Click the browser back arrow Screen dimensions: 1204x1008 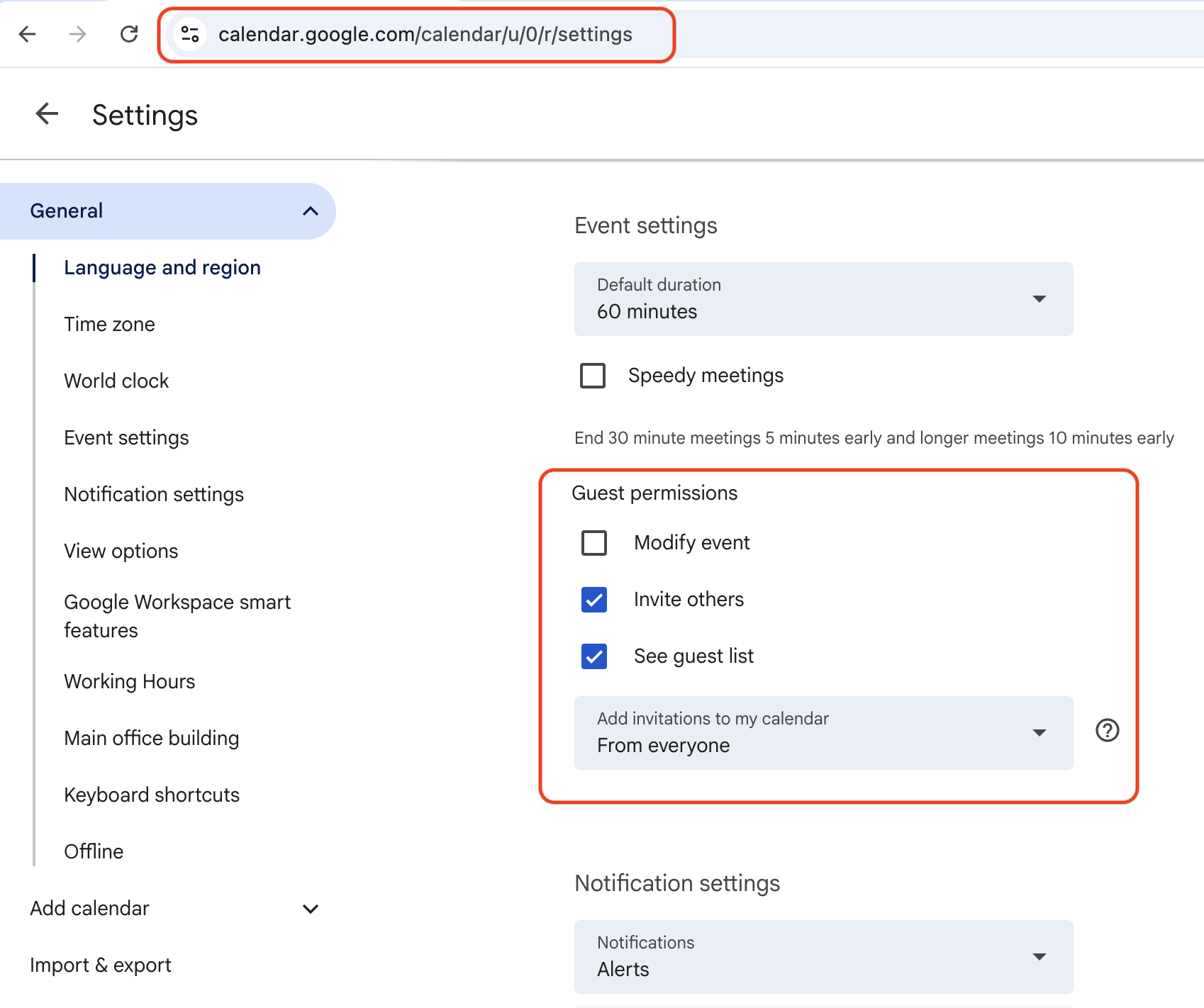(27, 34)
